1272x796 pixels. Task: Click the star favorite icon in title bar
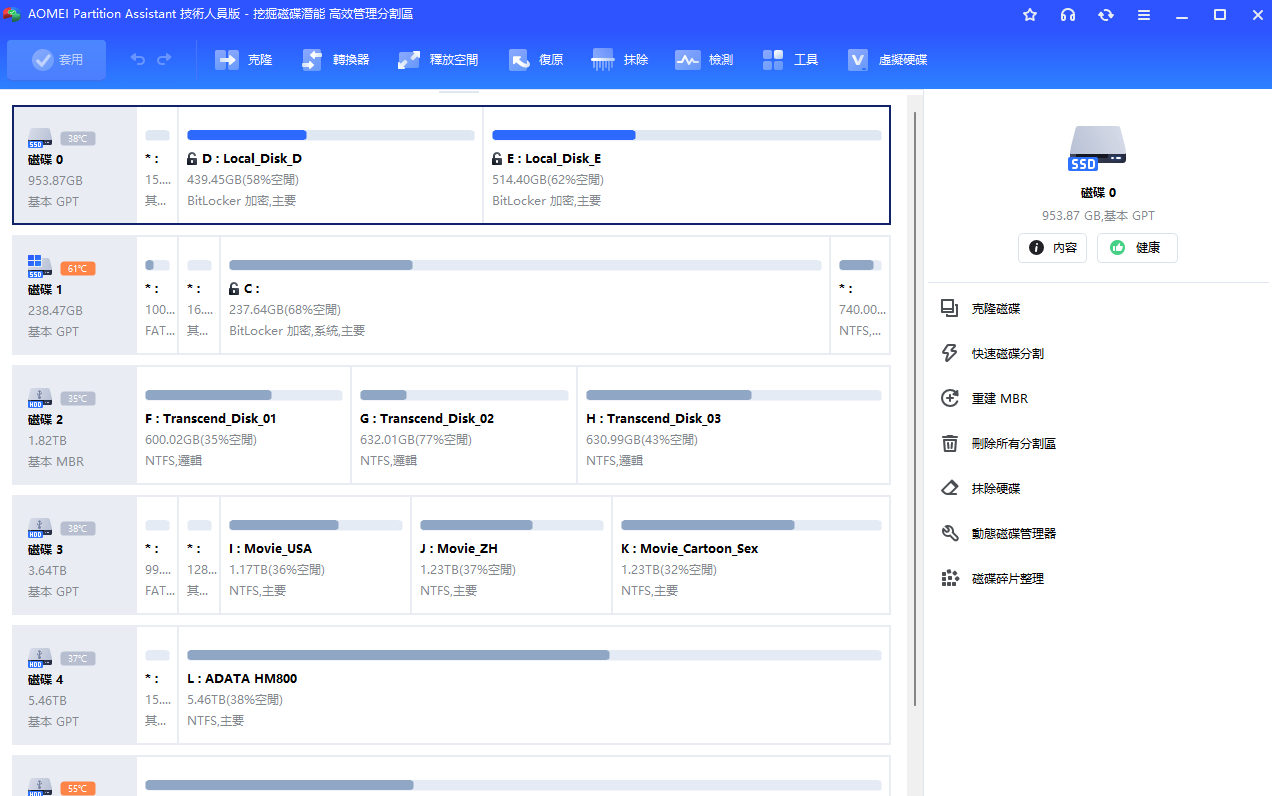(x=1030, y=15)
